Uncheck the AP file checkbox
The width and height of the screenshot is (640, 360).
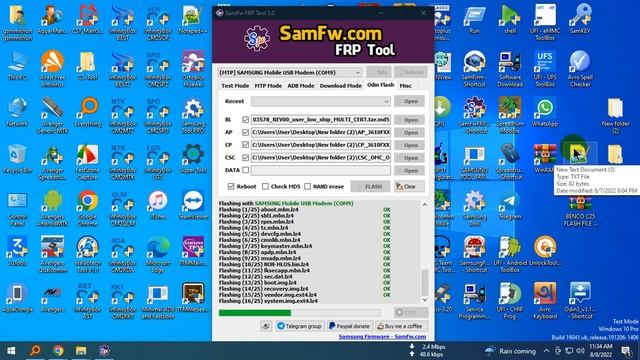(245, 132)
